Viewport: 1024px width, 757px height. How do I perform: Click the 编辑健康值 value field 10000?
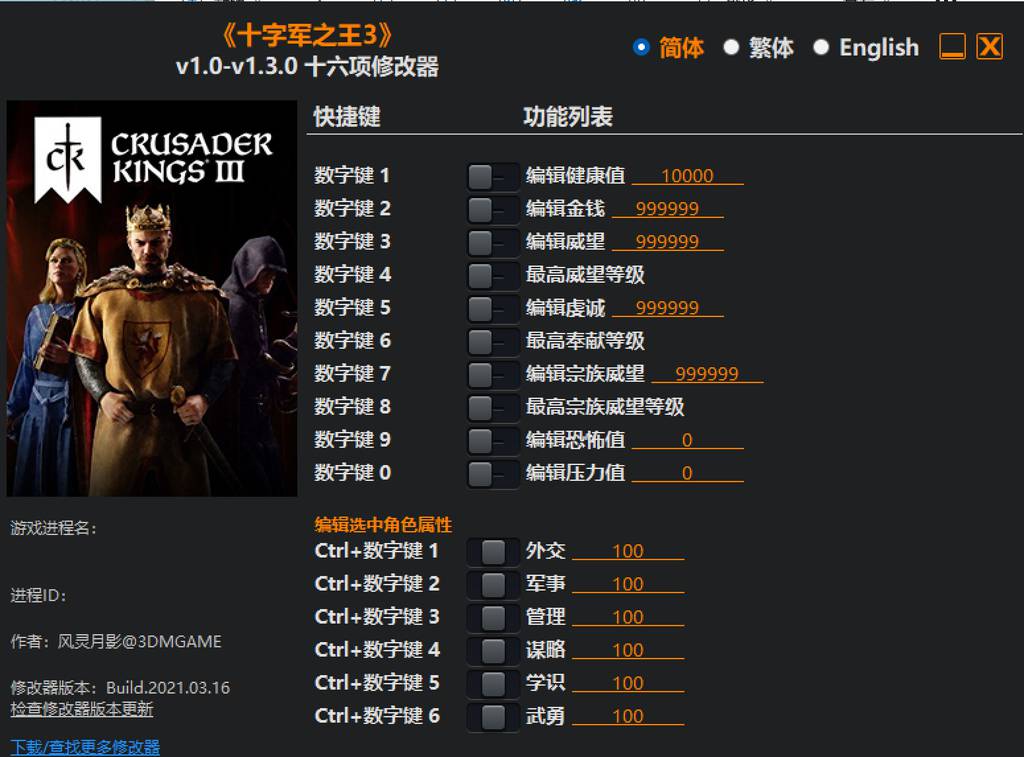(x=688, y=176)
